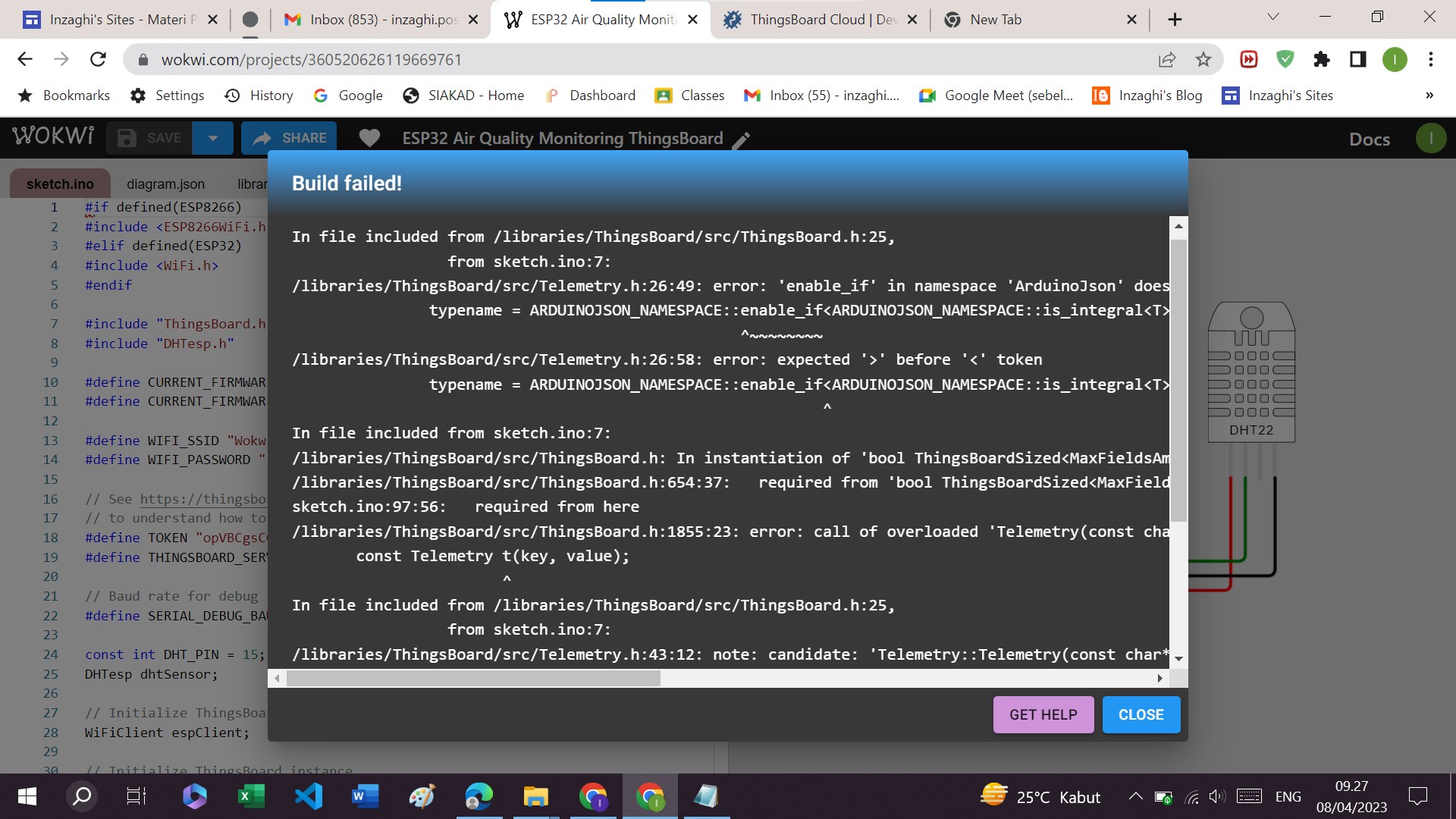Screen dimensions: 1456x819
Task: Open the Extensions puzzle icon
Action: click(x=1322, y=59)
